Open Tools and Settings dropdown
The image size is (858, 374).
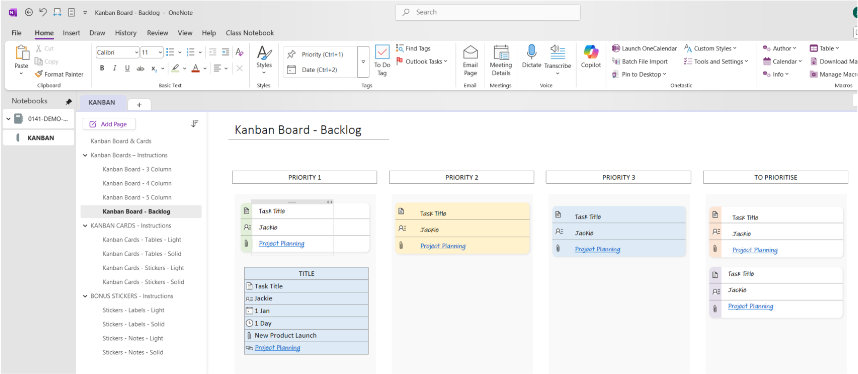pos(716,61)
